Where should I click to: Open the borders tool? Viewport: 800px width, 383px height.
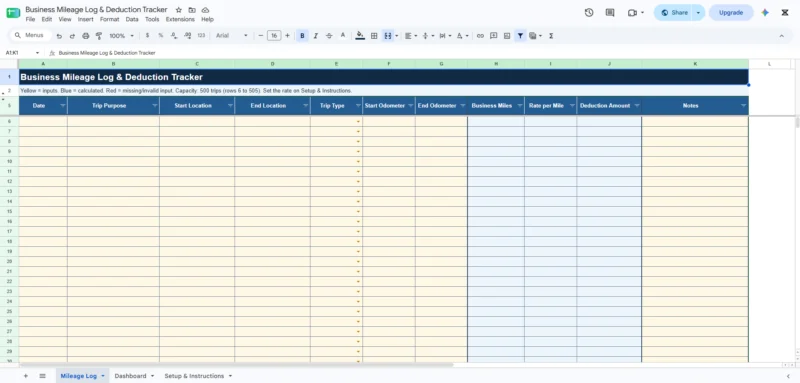(x=374, y=36)
